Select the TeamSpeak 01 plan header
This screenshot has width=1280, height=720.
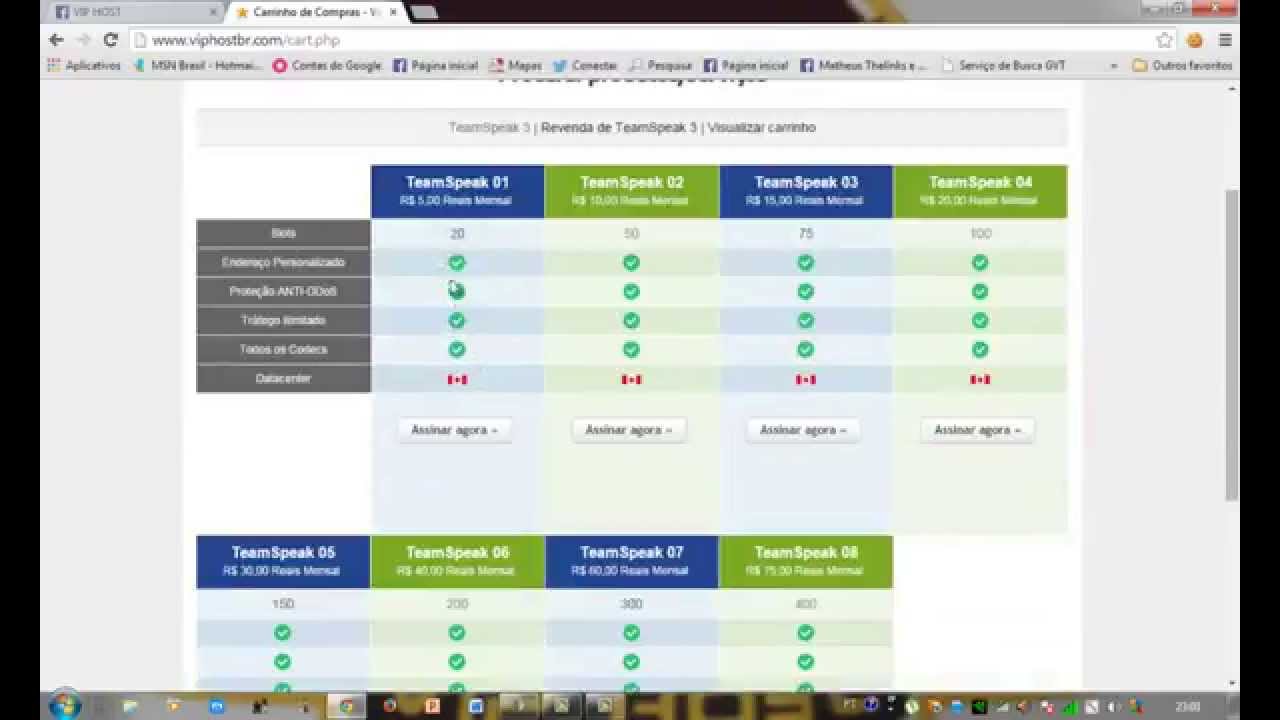click(x=457, y=191)
